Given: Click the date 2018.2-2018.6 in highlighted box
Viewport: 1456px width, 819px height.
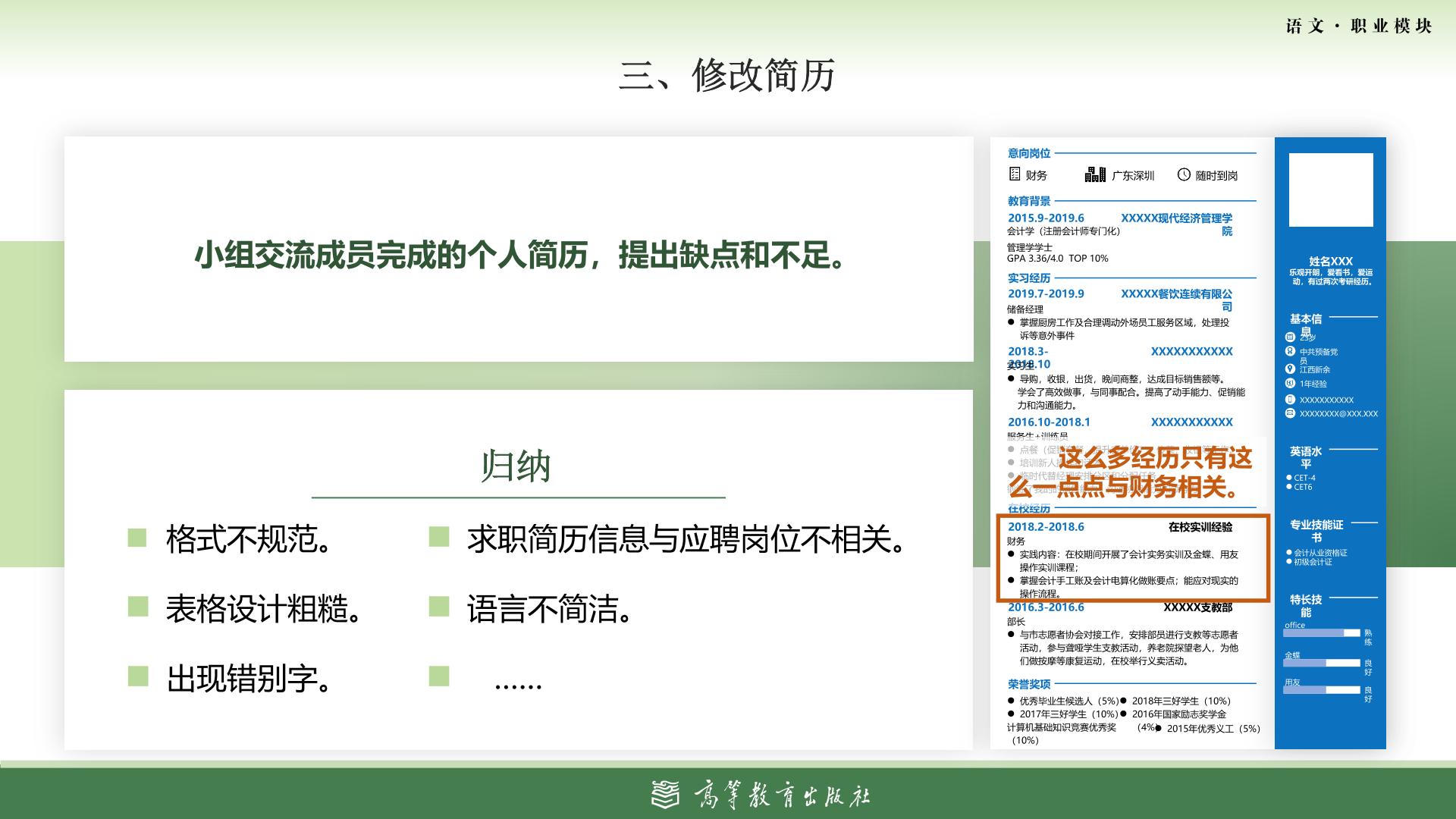Looking at the screenshot, I should click(1046, 526).
